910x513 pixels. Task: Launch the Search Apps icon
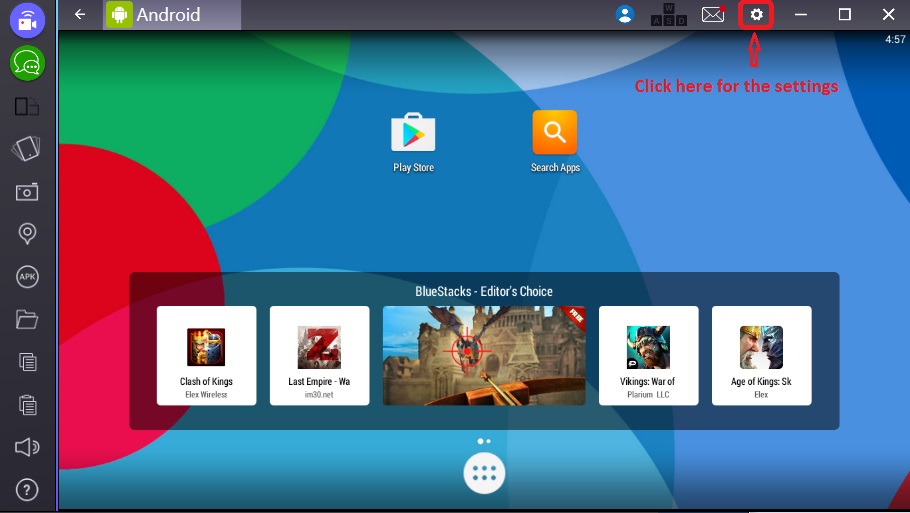(x=555, y=142)
